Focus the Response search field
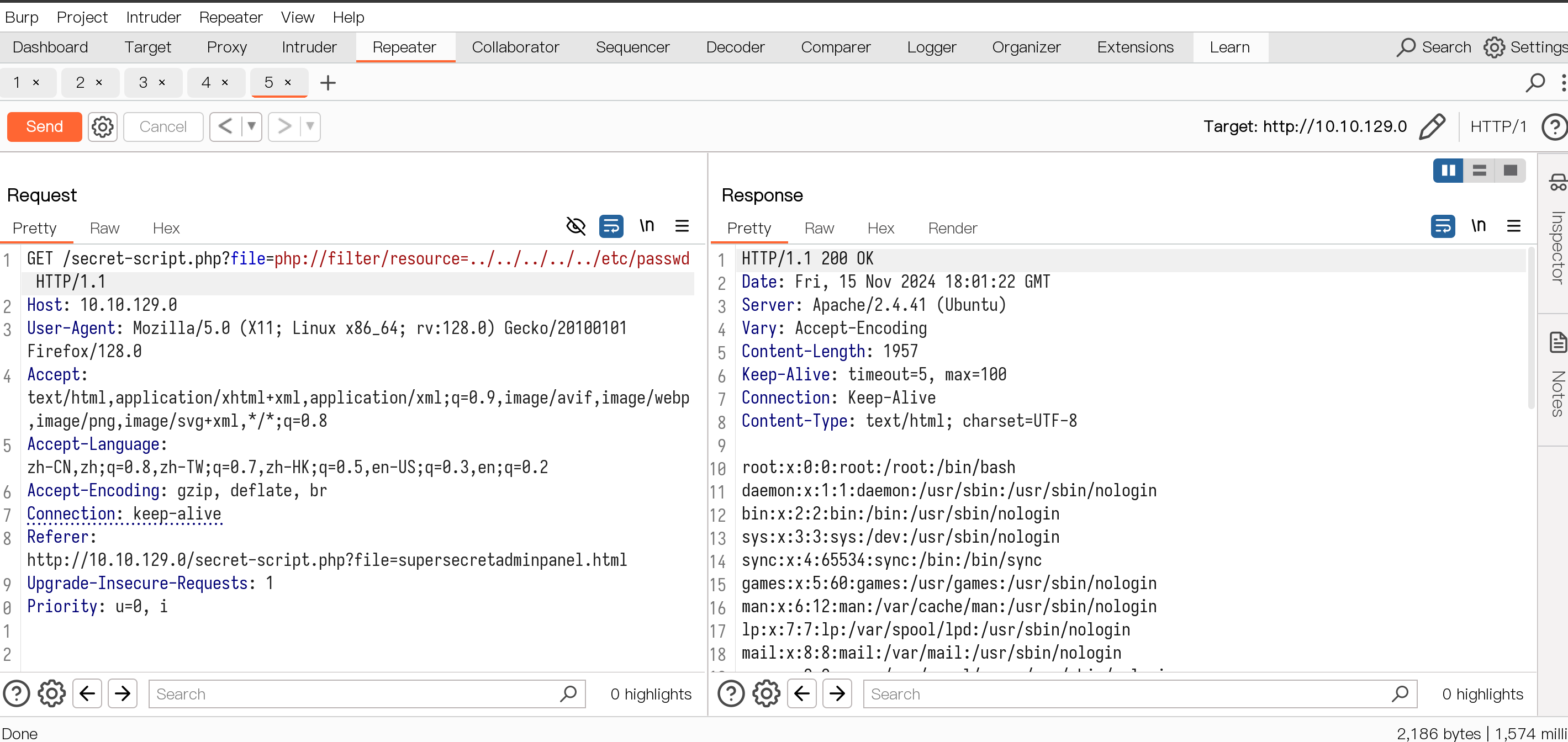Image resolution: width=1568 pixels, height=742 pixels. [1140, 694]
